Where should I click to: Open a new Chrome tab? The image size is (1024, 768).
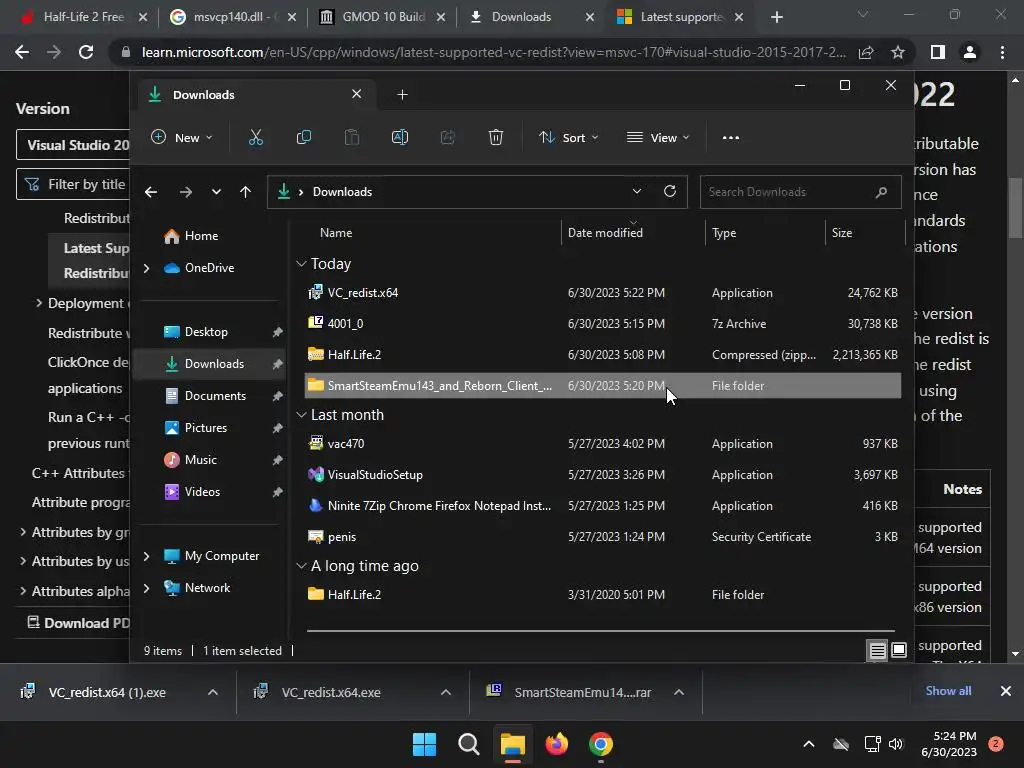point(776,18)
